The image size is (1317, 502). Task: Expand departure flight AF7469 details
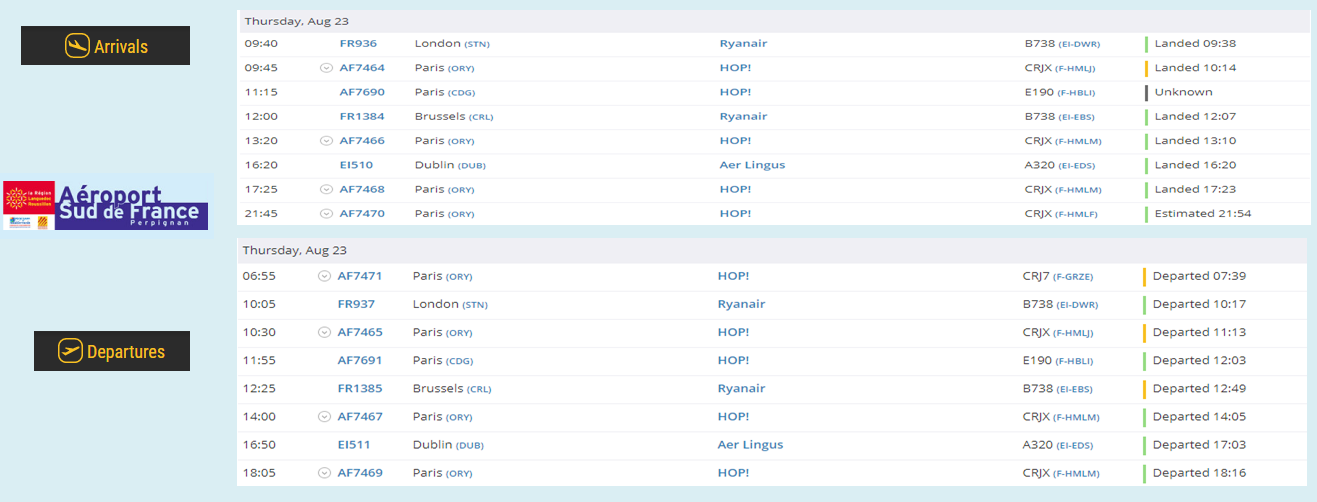tap(324, 473)
